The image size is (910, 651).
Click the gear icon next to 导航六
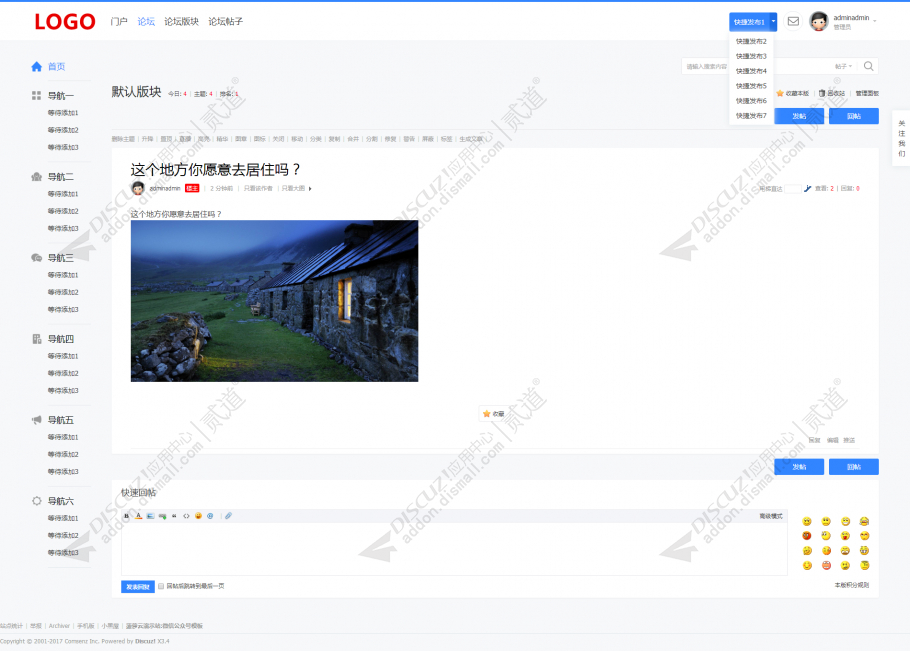37,501
